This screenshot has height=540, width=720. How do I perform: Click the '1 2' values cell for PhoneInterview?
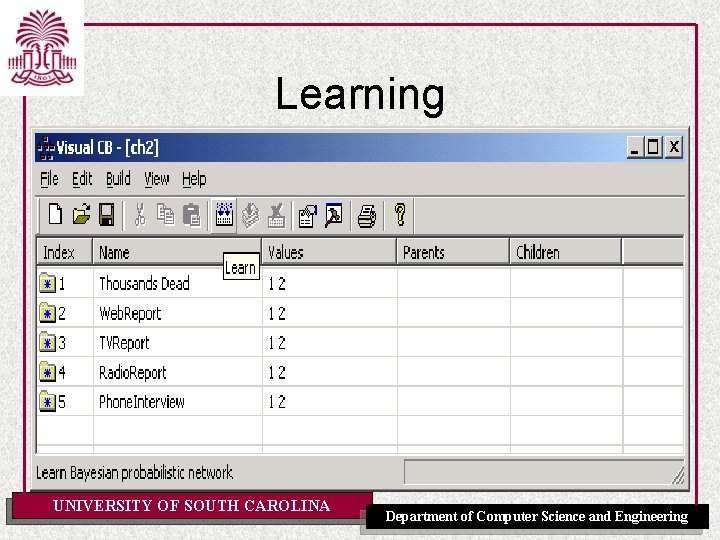(330, 401)
